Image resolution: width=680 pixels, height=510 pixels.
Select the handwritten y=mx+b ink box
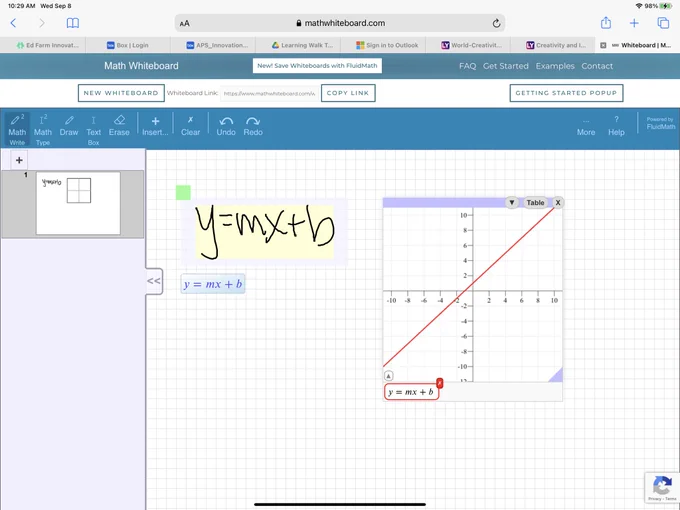coord(264,232)
